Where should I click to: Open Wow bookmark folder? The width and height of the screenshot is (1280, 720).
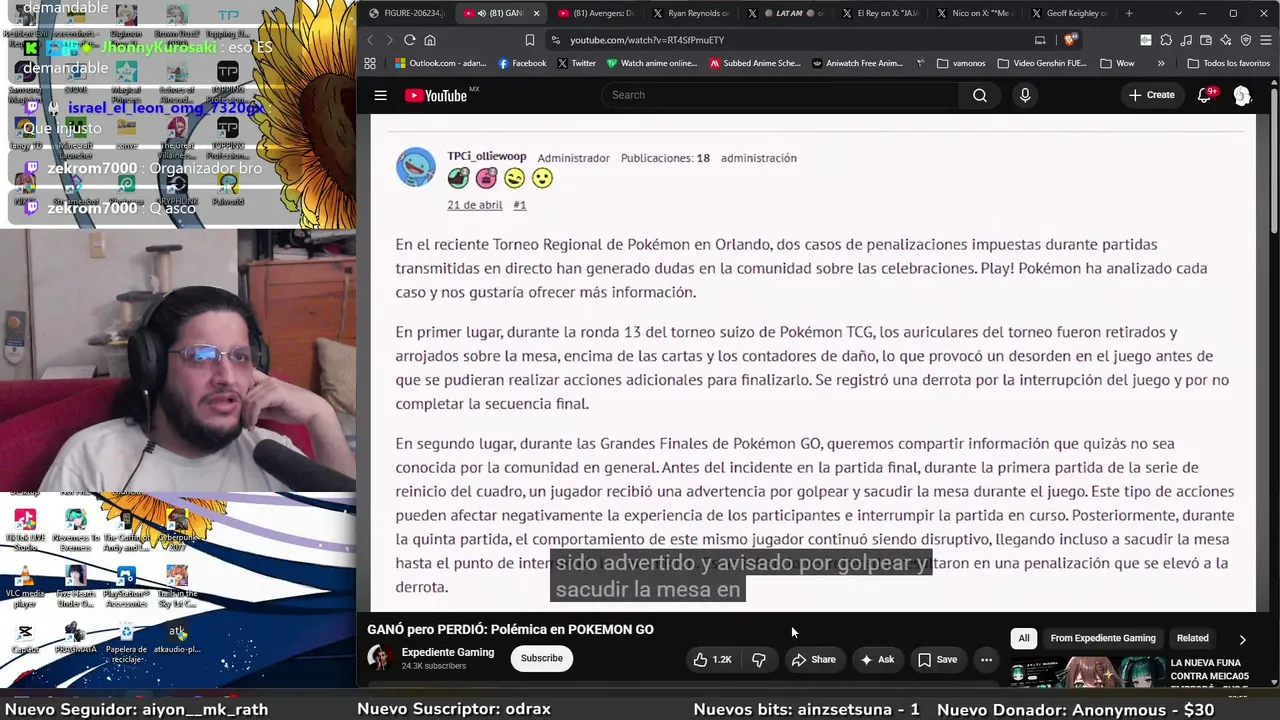pyautogui.click(x=1117, y=63)
